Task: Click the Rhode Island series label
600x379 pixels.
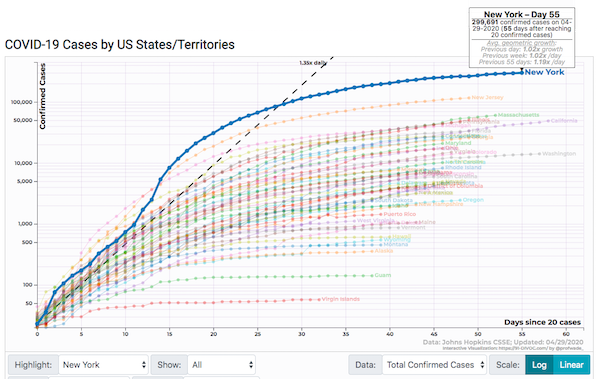Action: [x=463, y=167]
